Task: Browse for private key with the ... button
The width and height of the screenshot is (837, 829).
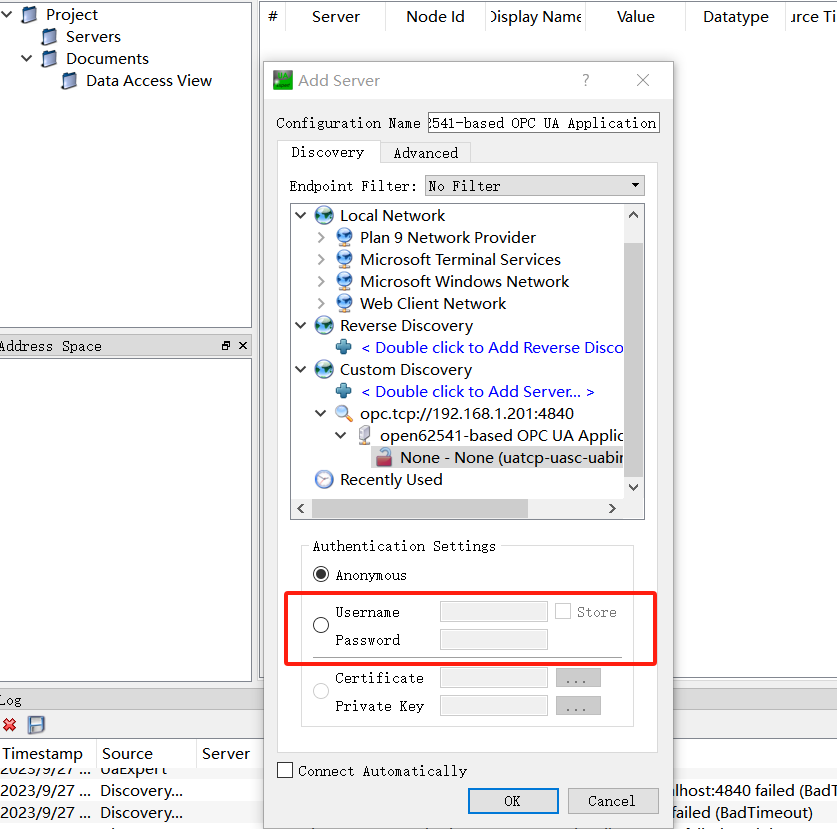Action: click(x=578, y=706)
